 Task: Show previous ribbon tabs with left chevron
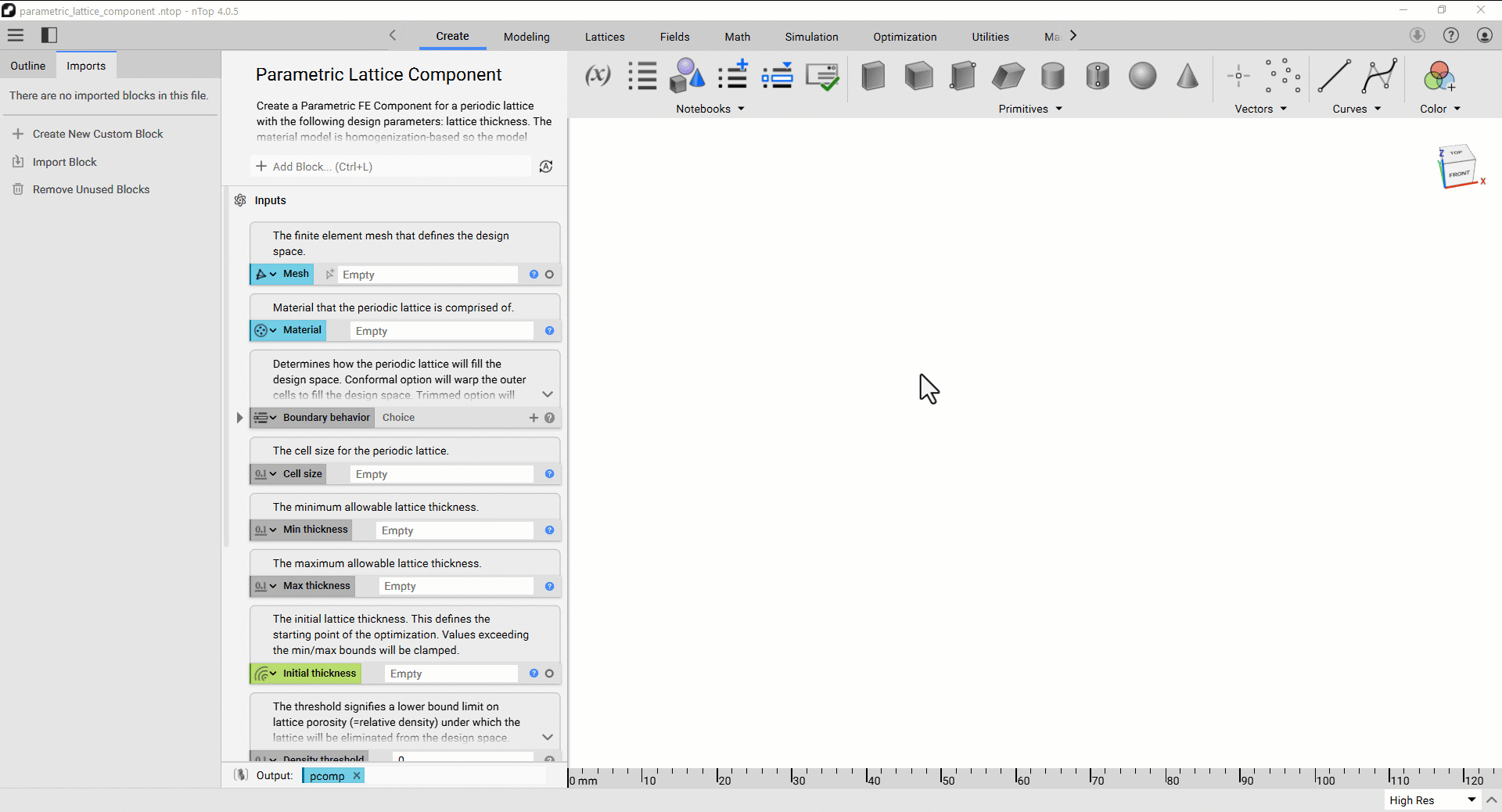click(x=393, y=35)
